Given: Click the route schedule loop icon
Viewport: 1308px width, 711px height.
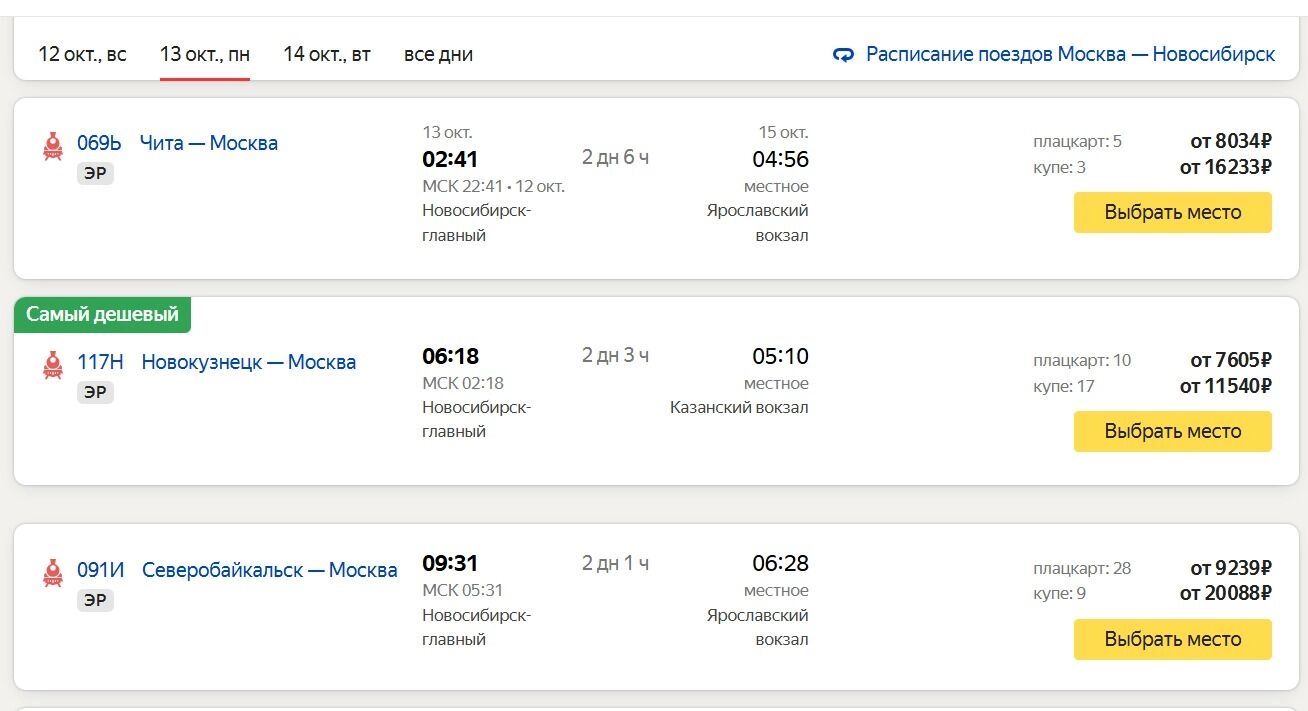Looking at the screenshot, I should (843, 55).
